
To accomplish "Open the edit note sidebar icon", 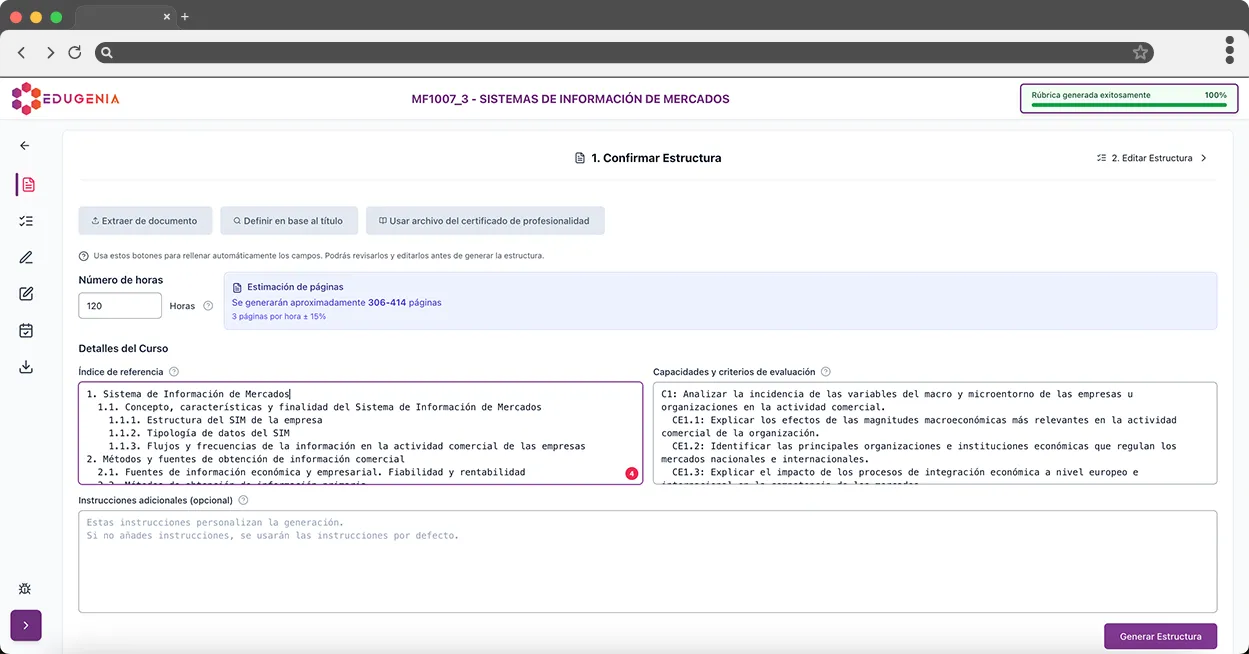I will tap(26, 294).
